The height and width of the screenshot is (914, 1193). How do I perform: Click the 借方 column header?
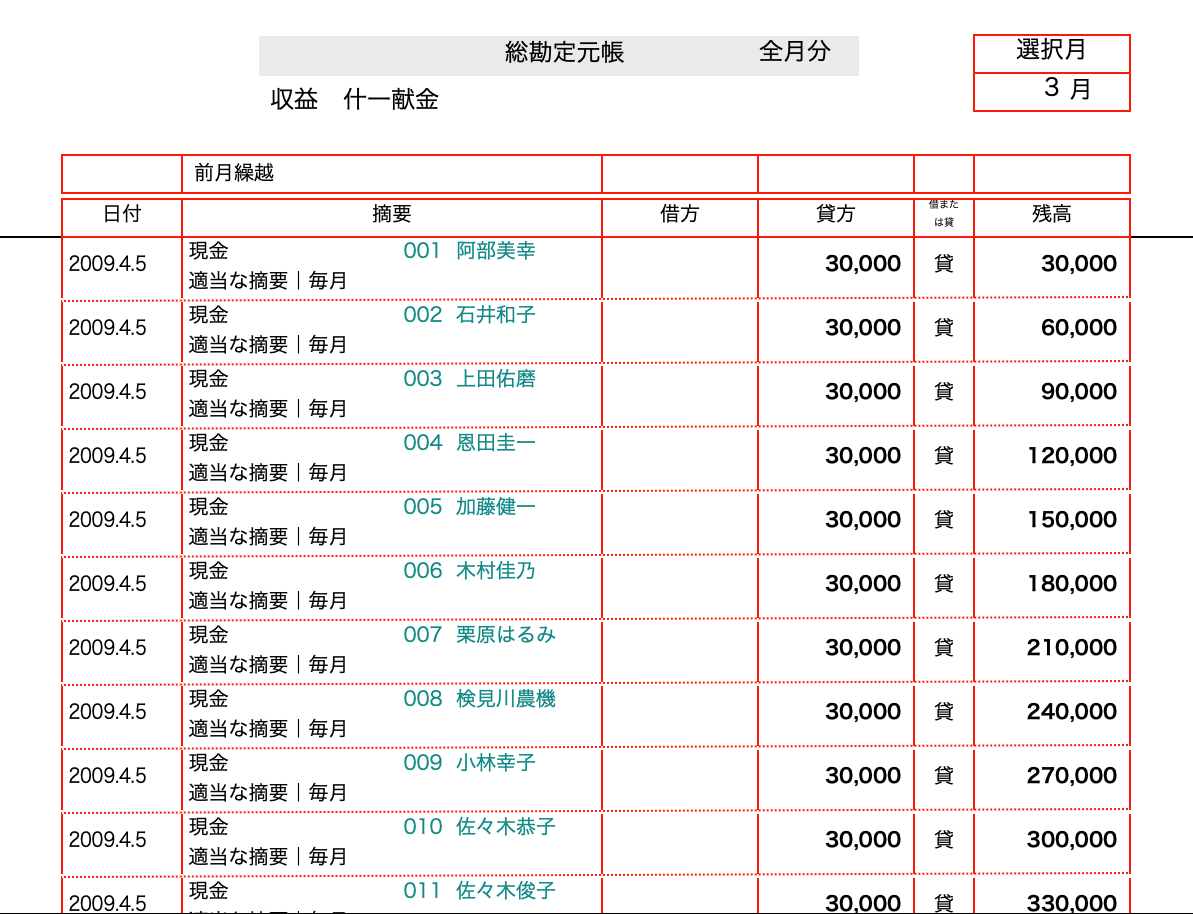pyautogui.click(x=679, y=214)
